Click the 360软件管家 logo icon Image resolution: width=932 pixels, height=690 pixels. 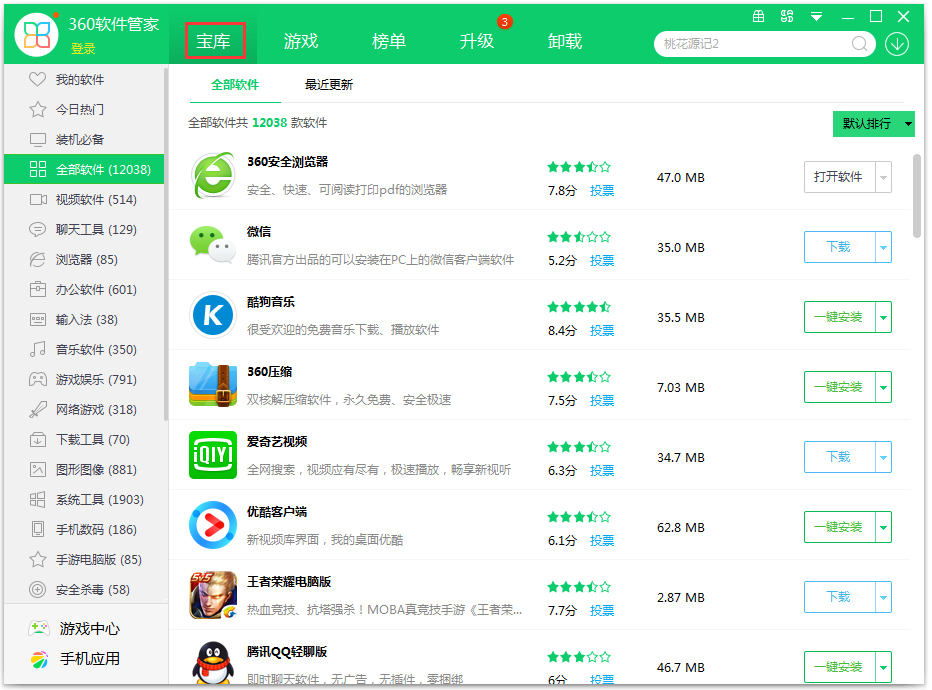[36, 34]
